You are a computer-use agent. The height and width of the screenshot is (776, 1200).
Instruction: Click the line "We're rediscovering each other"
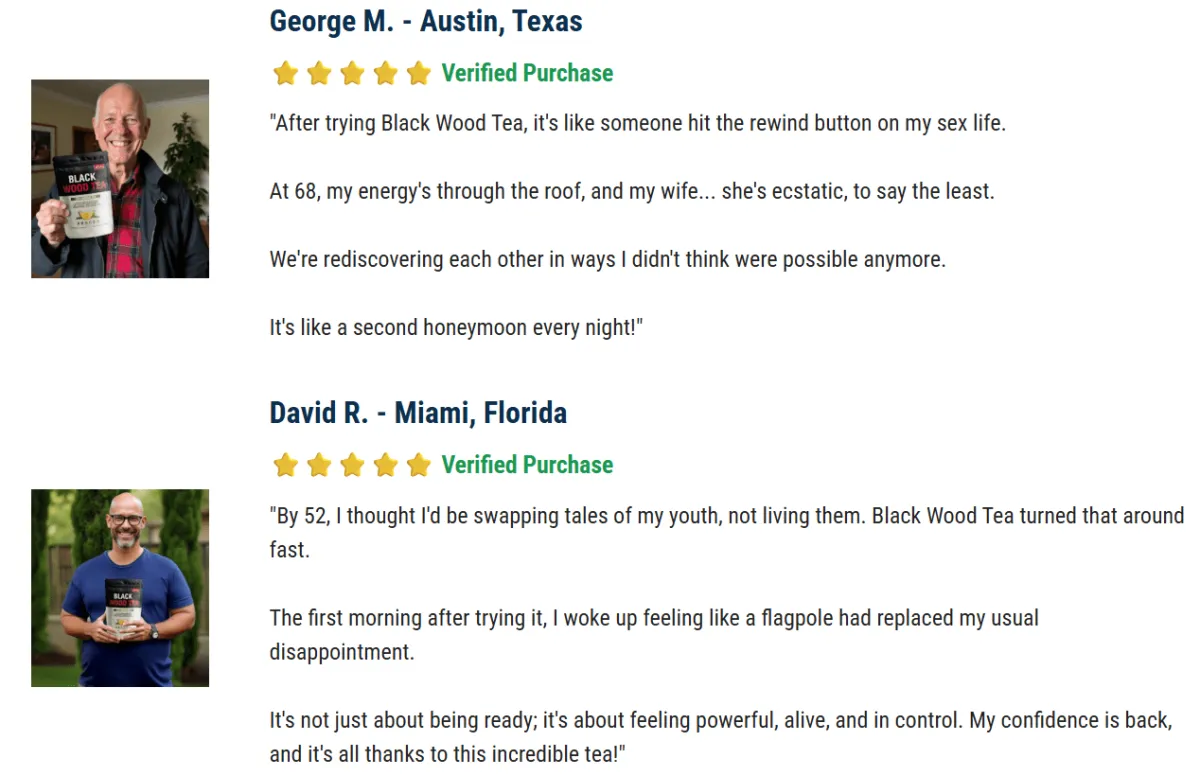[x=607, y=259]
